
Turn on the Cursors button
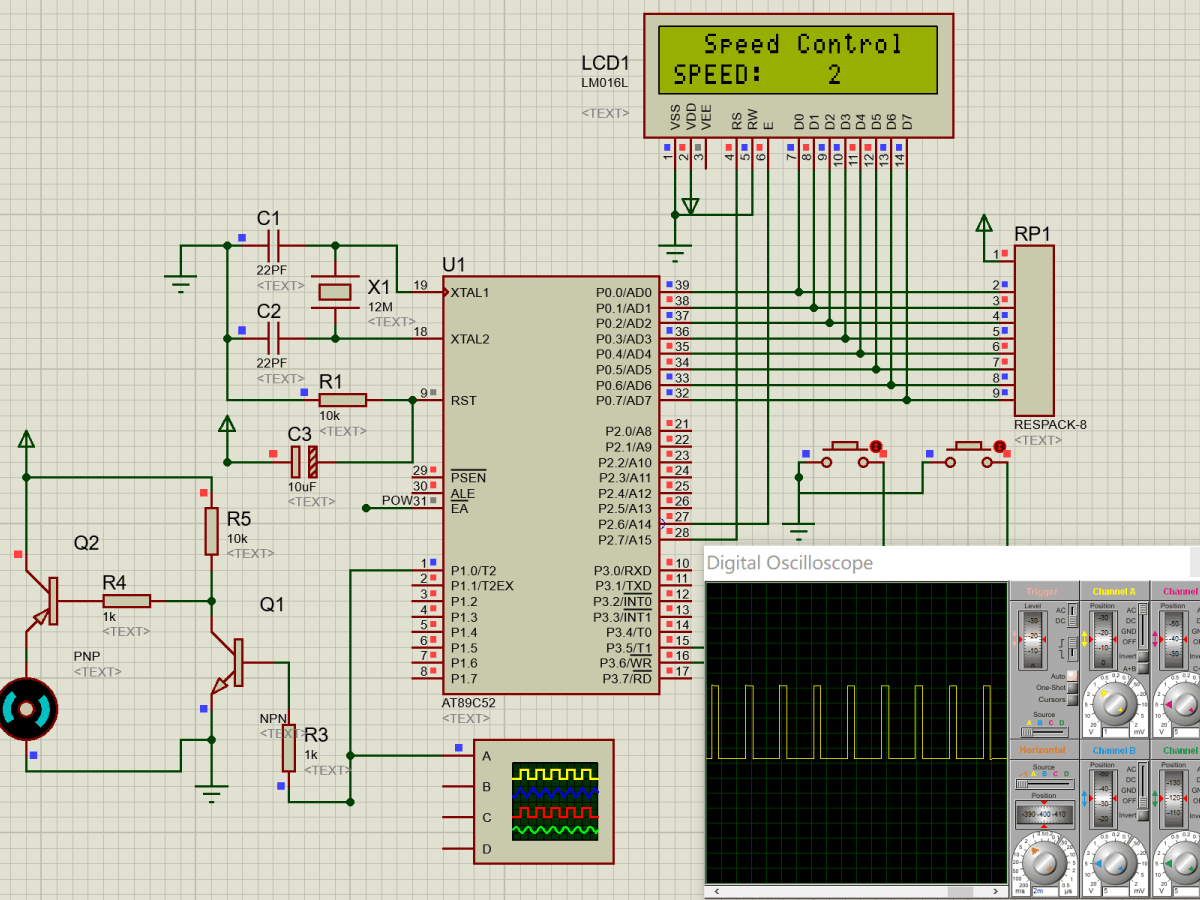pos(1072,700)
